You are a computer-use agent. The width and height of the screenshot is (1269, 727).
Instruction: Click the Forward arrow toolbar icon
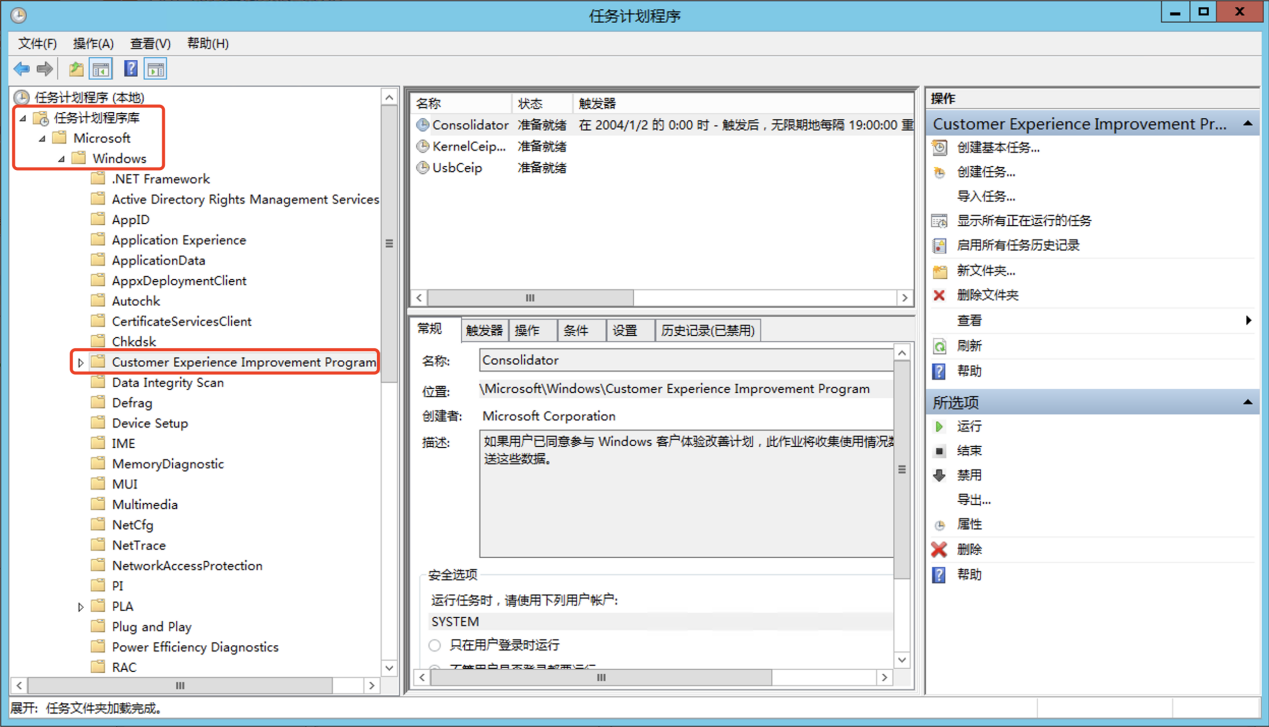click(45, 69)
